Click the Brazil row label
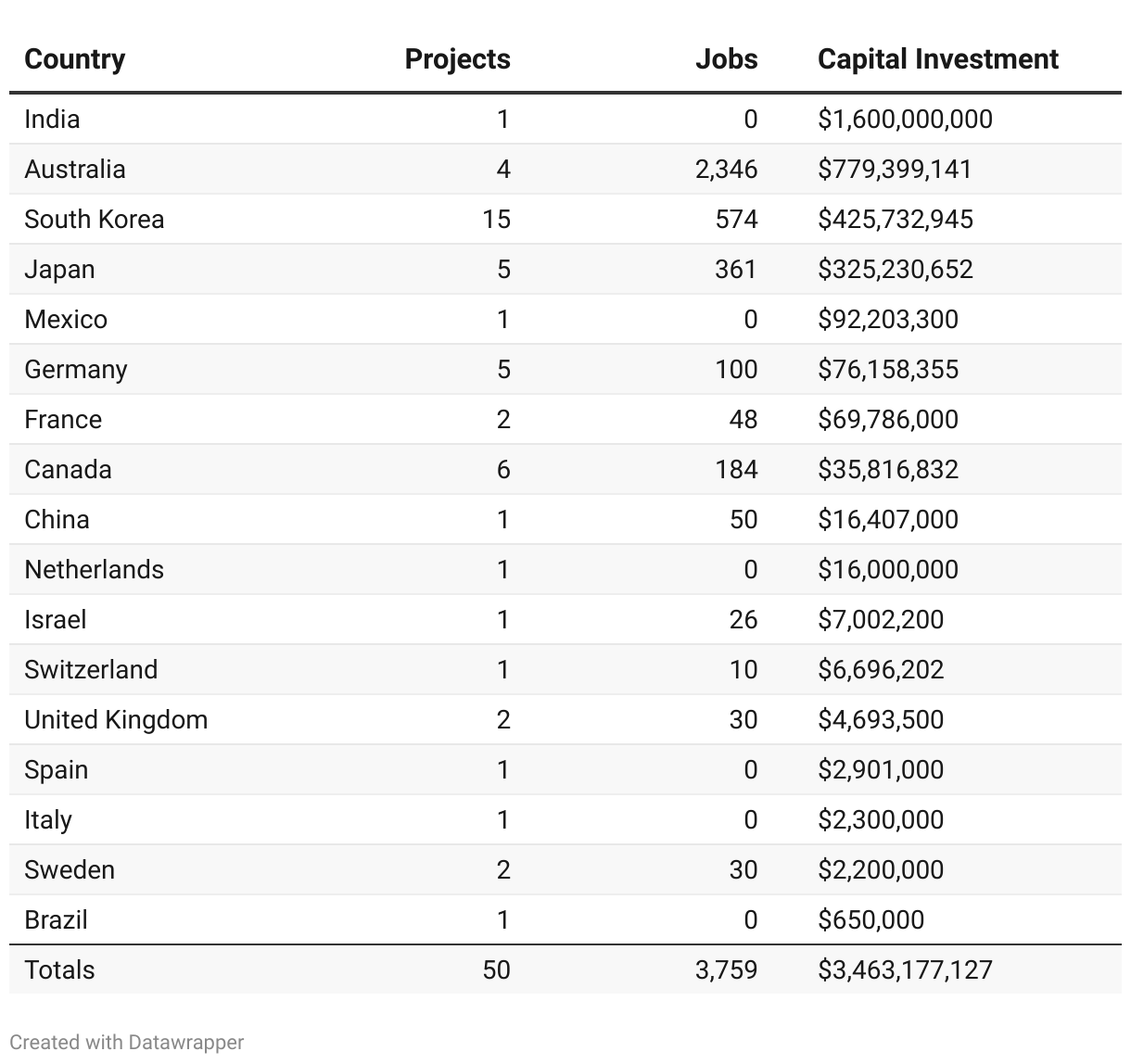The image size is (1131, 1064). coord(56,920)
